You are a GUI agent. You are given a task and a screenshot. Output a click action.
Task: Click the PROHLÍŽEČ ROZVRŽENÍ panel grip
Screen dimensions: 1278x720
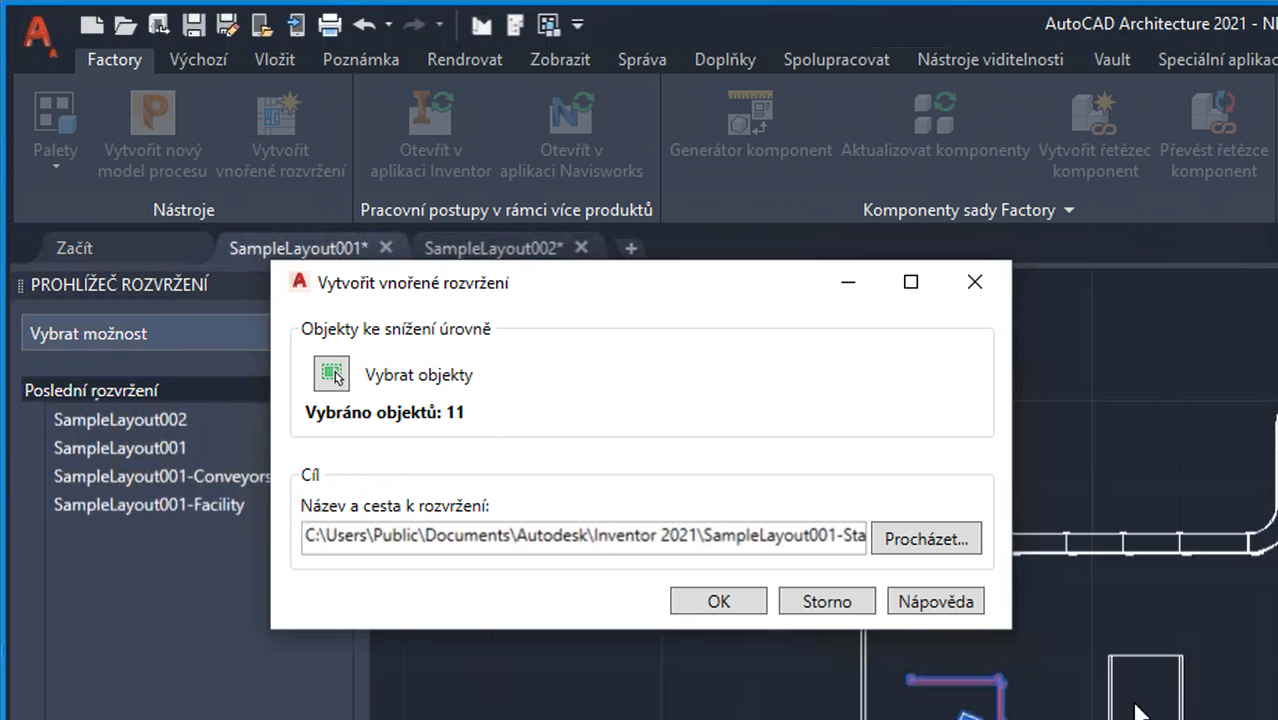tap(21, 286)
